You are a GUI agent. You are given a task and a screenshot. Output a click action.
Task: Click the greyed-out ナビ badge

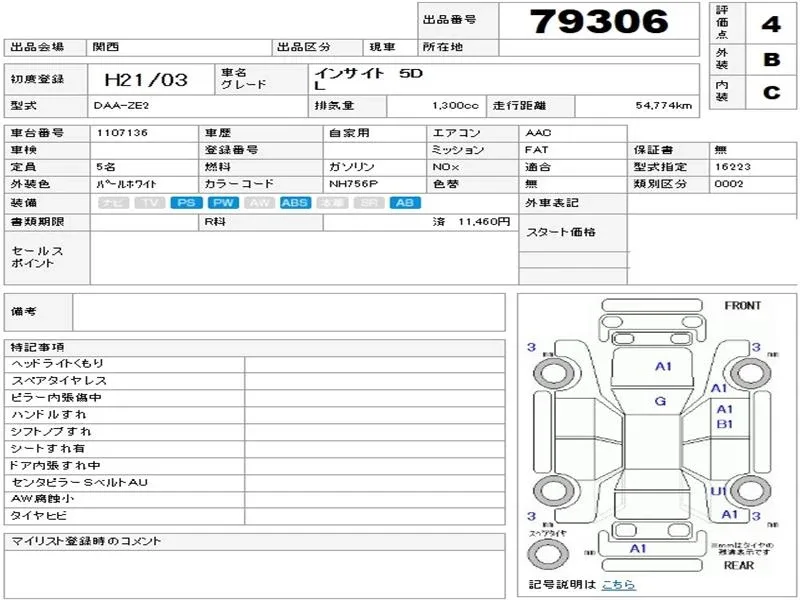113,203
